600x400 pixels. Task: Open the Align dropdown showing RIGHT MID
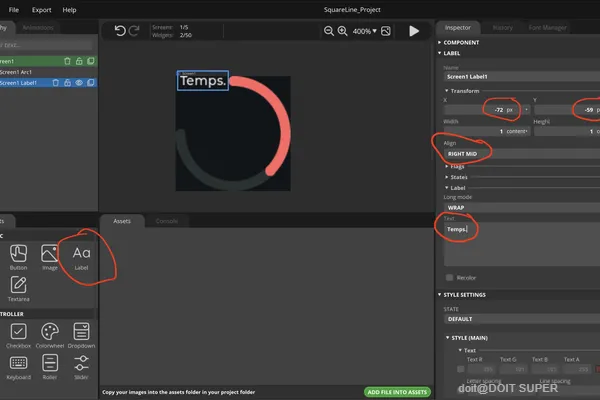click(522, 154)
